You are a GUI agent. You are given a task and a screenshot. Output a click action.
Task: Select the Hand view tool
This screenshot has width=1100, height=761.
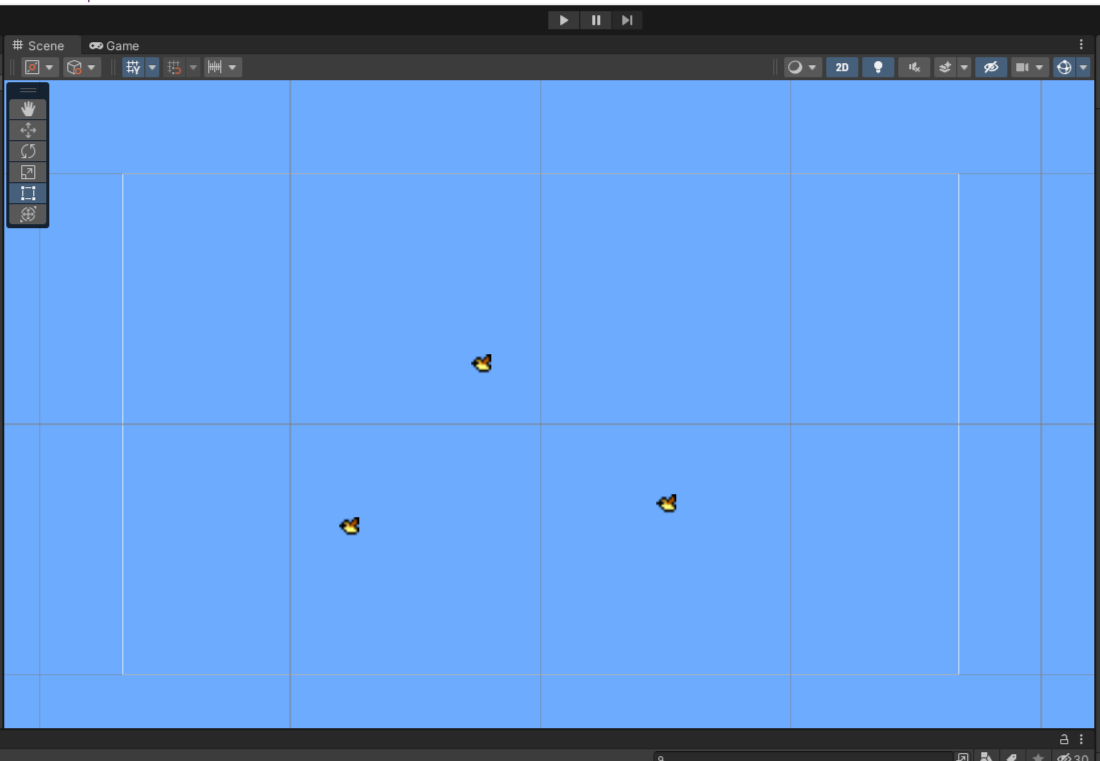[28, 109]
